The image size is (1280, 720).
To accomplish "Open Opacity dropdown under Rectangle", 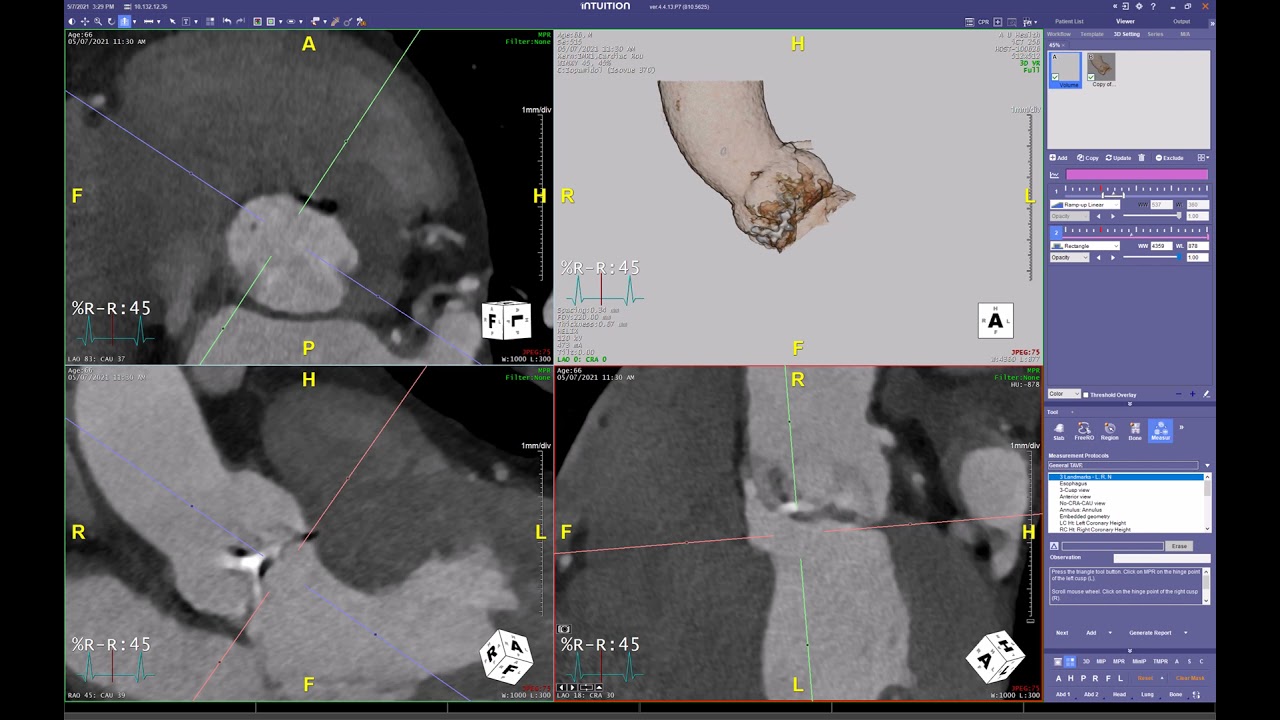I will click(x=1070, y=257).
